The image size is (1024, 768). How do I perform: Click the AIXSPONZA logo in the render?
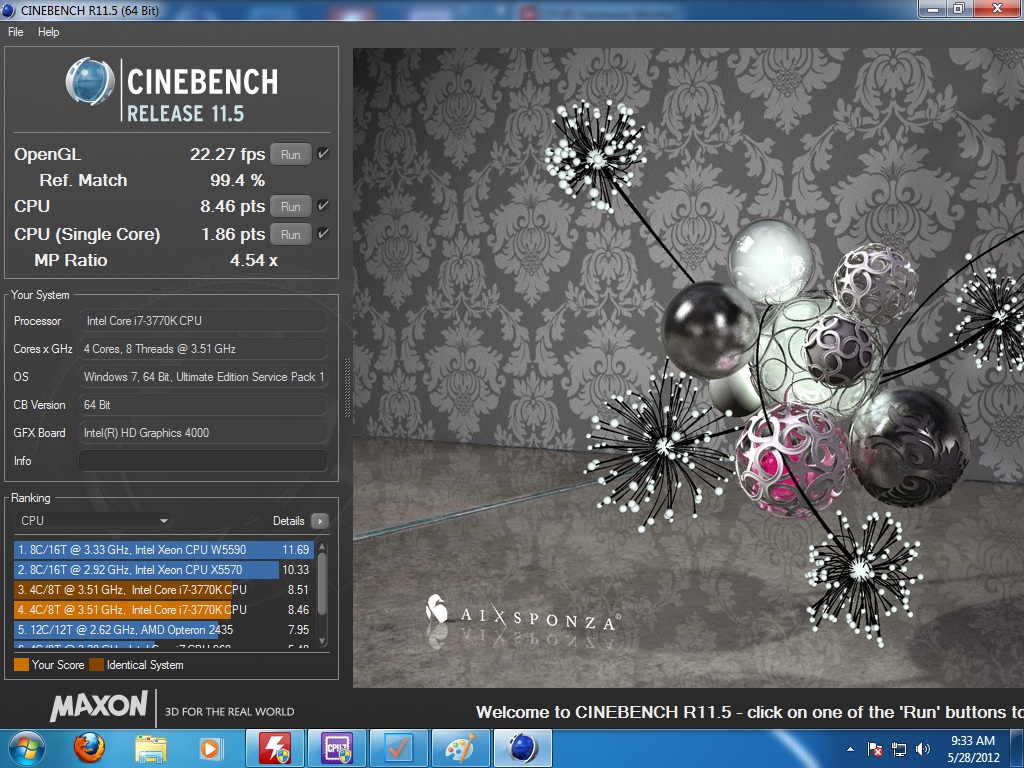coord(522,614)
